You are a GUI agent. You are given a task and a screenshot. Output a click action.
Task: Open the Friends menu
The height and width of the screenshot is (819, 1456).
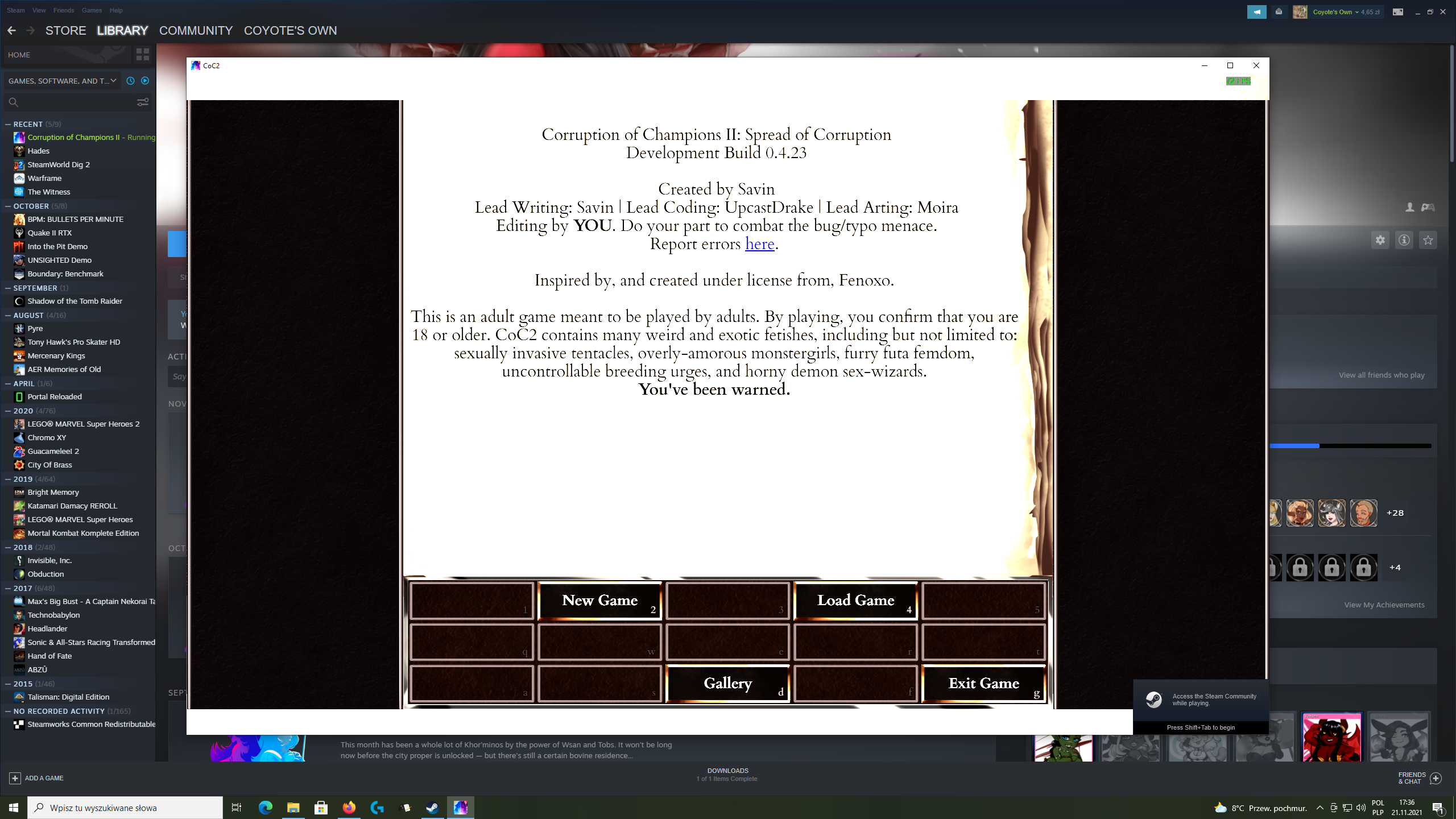[64, 10]
